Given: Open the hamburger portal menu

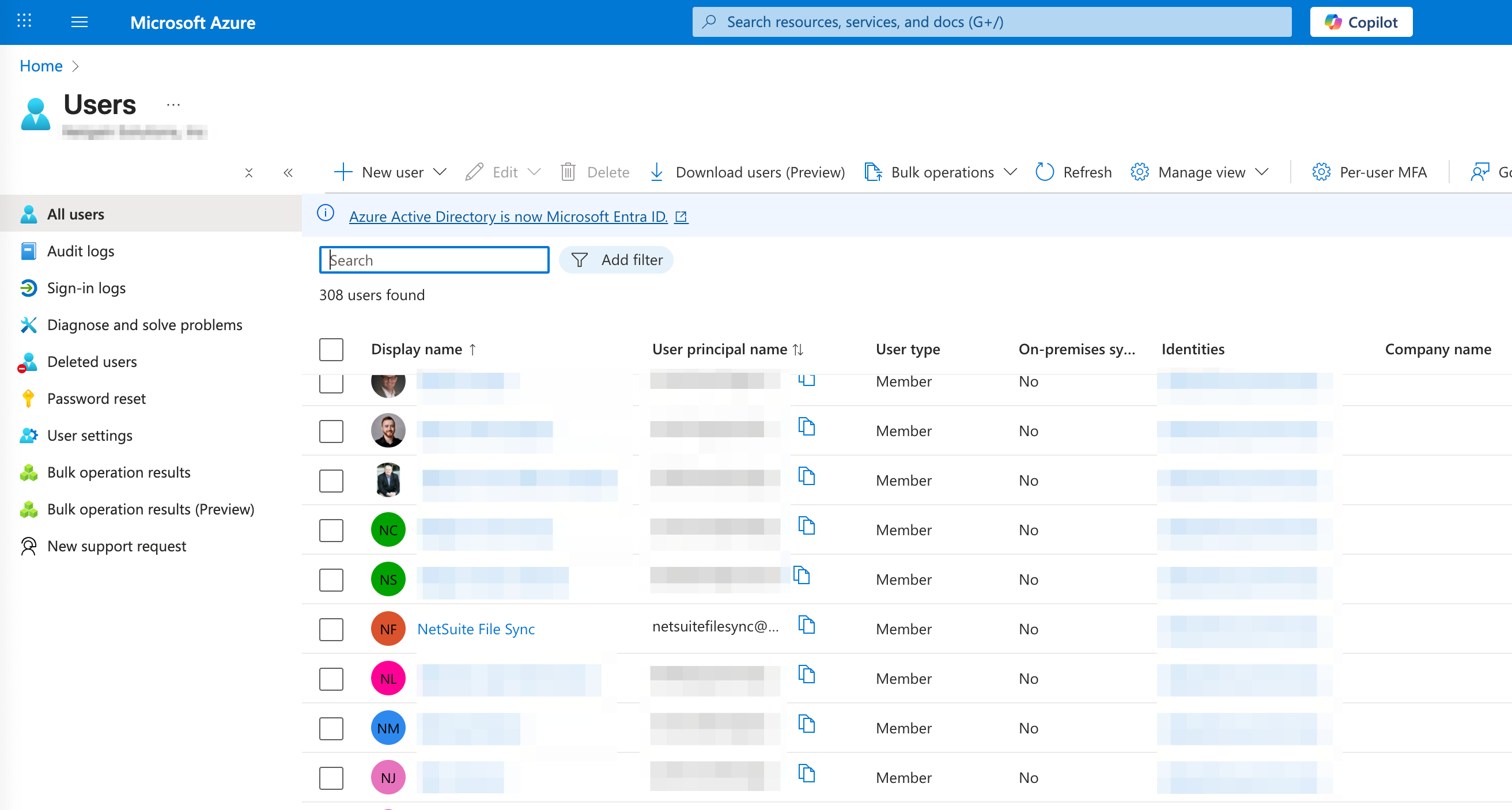Looking at the screenshot, I should pos(80,22).
